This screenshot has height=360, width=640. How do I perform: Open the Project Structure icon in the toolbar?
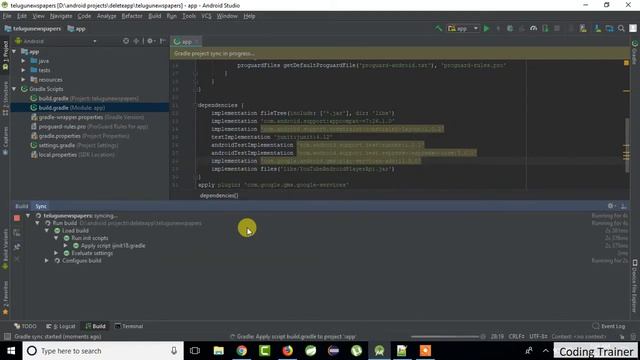pos(609,29)
